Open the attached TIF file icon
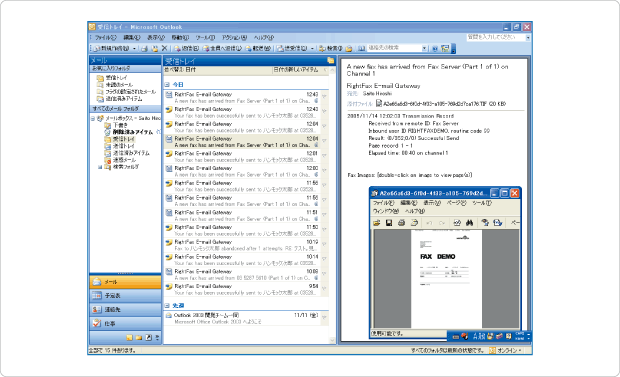620x377 pixels. pos(378,104)
